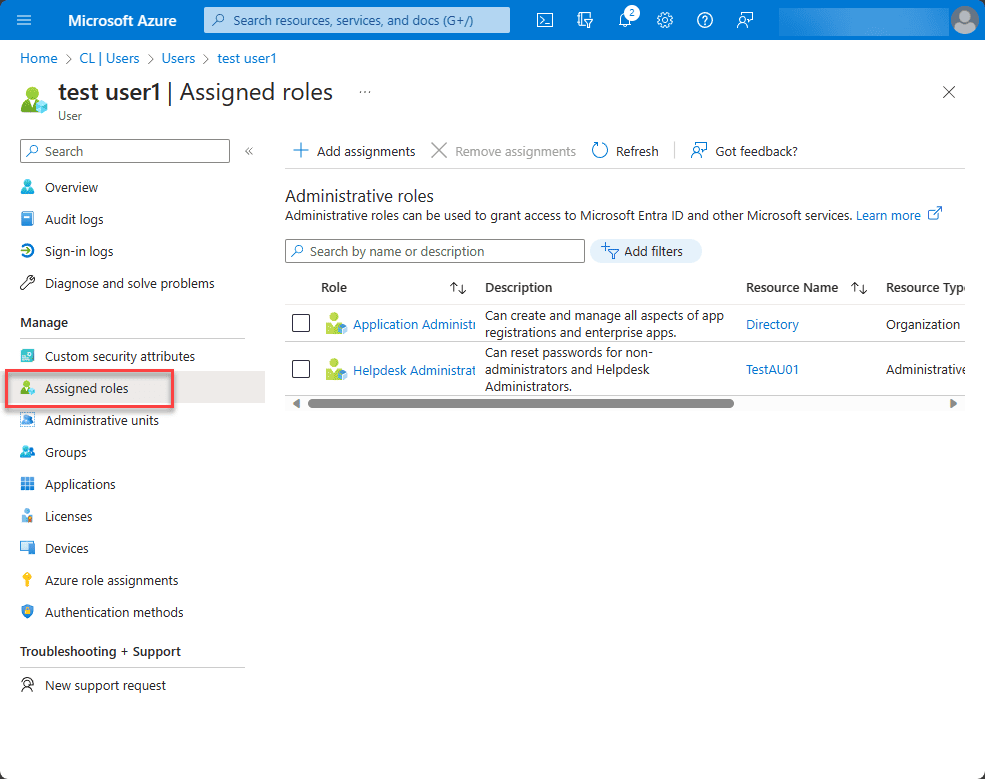Screen dimensions: 985x779
Task: Click the table's left scroll arrow
Action: point(297,403)
